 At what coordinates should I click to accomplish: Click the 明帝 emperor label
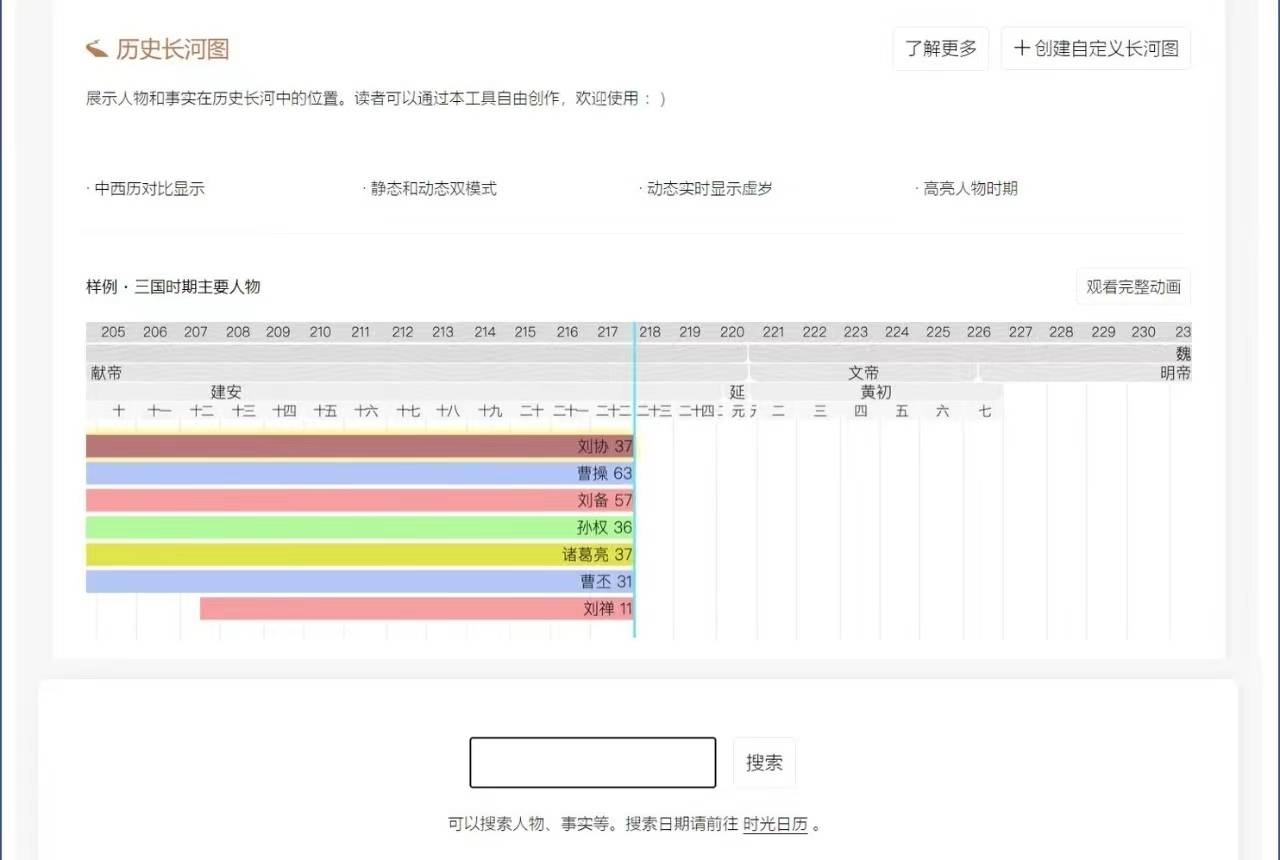coord(1176,373)
